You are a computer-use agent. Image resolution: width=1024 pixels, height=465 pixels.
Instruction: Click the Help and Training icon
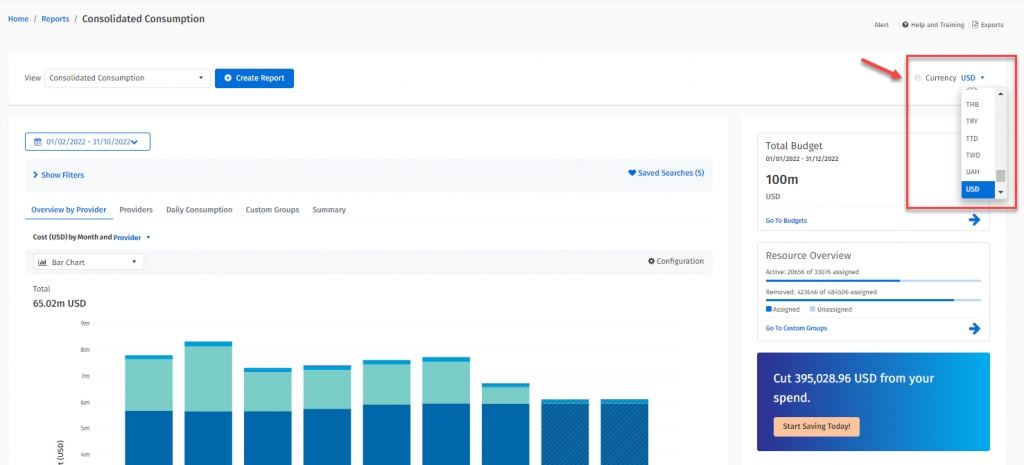(905, 25)
